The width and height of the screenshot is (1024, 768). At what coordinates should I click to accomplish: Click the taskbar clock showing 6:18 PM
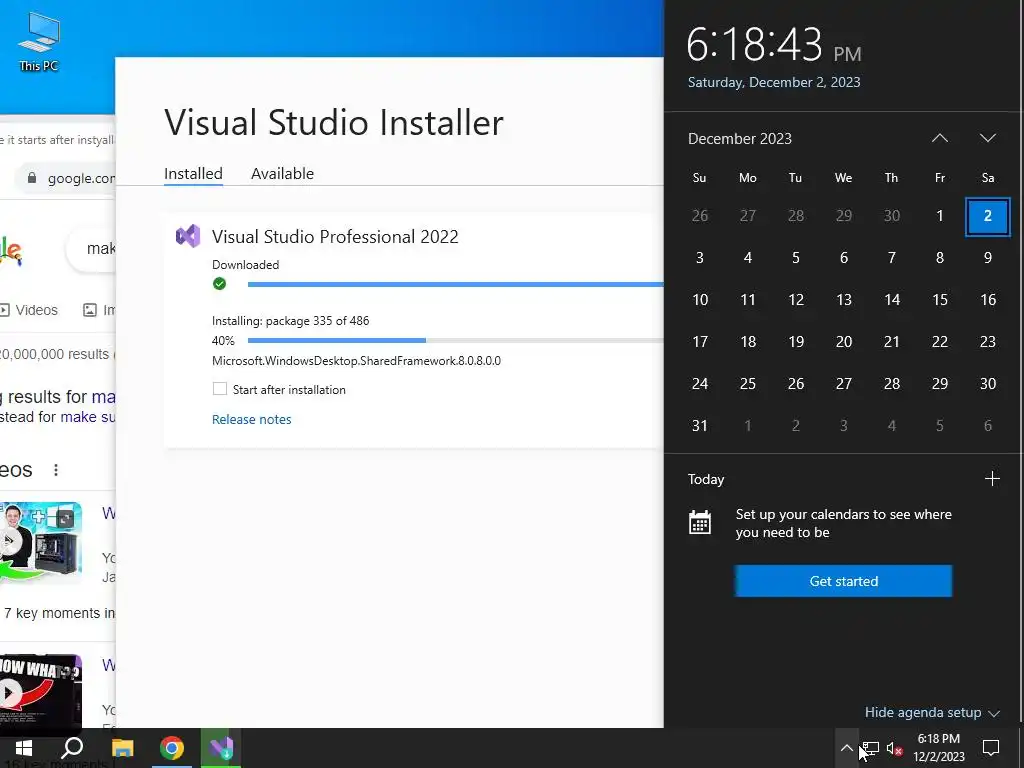(x=938, y=748)
